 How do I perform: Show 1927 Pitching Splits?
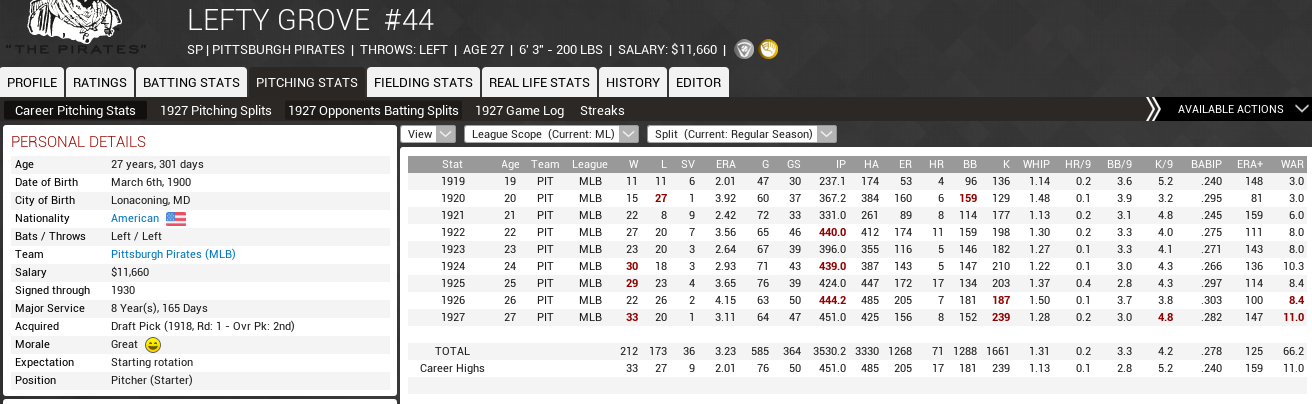tap(216, 111)
